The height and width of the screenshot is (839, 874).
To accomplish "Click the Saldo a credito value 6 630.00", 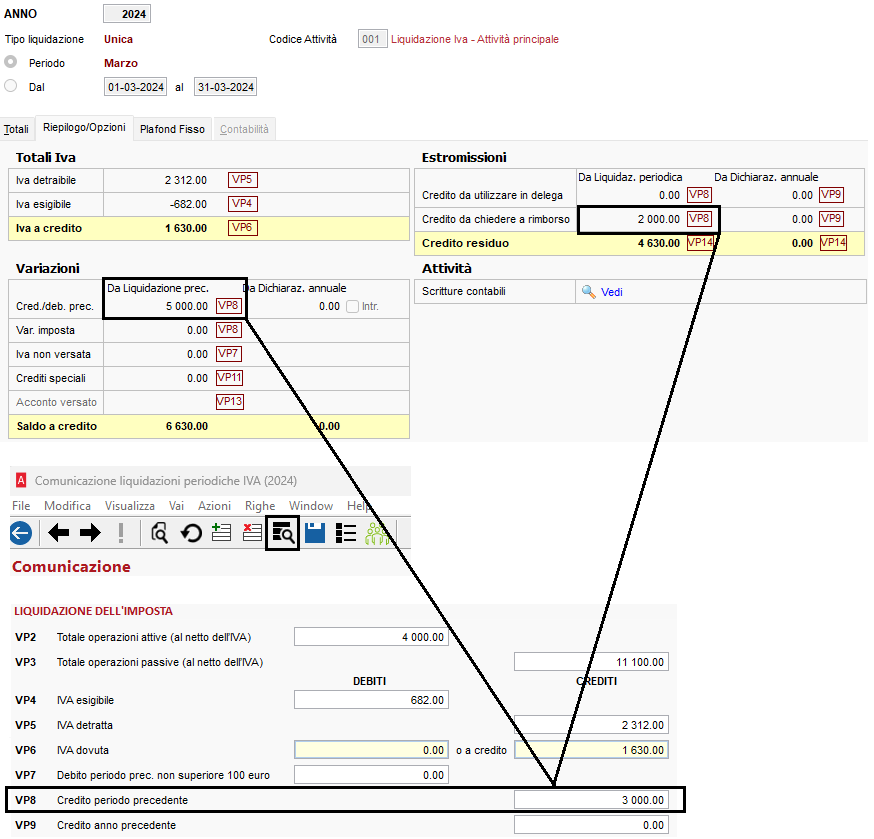I will [187, 426].
